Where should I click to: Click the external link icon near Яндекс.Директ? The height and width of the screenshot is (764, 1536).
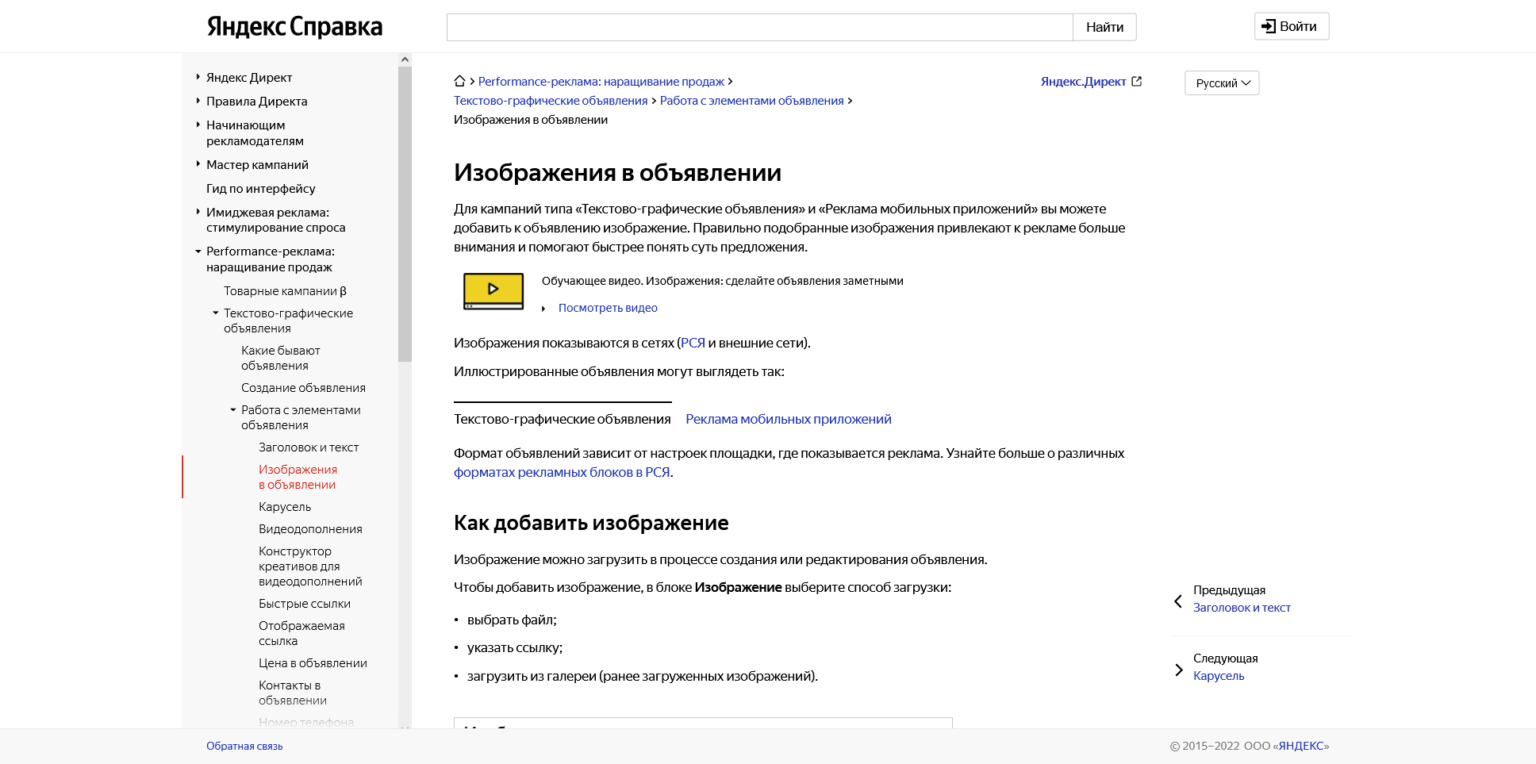point(1136,82)
